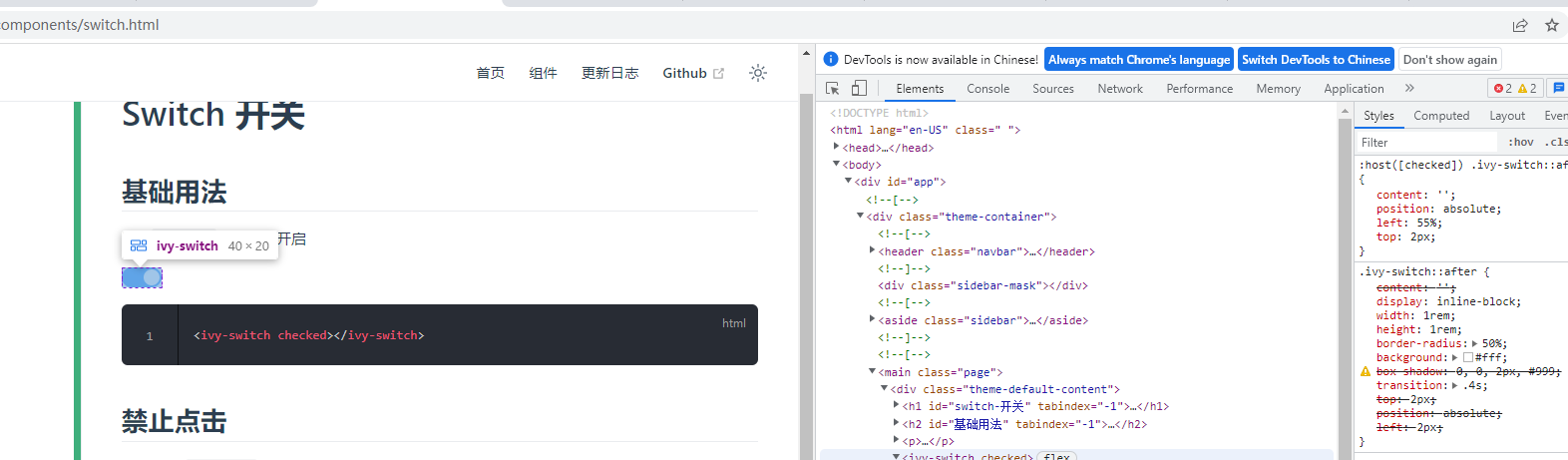Image resolution: width=1568 pixels, height=460 pixels.
Task: Click the browser share icon in the address bar
Action: [x=1520, y=25]
